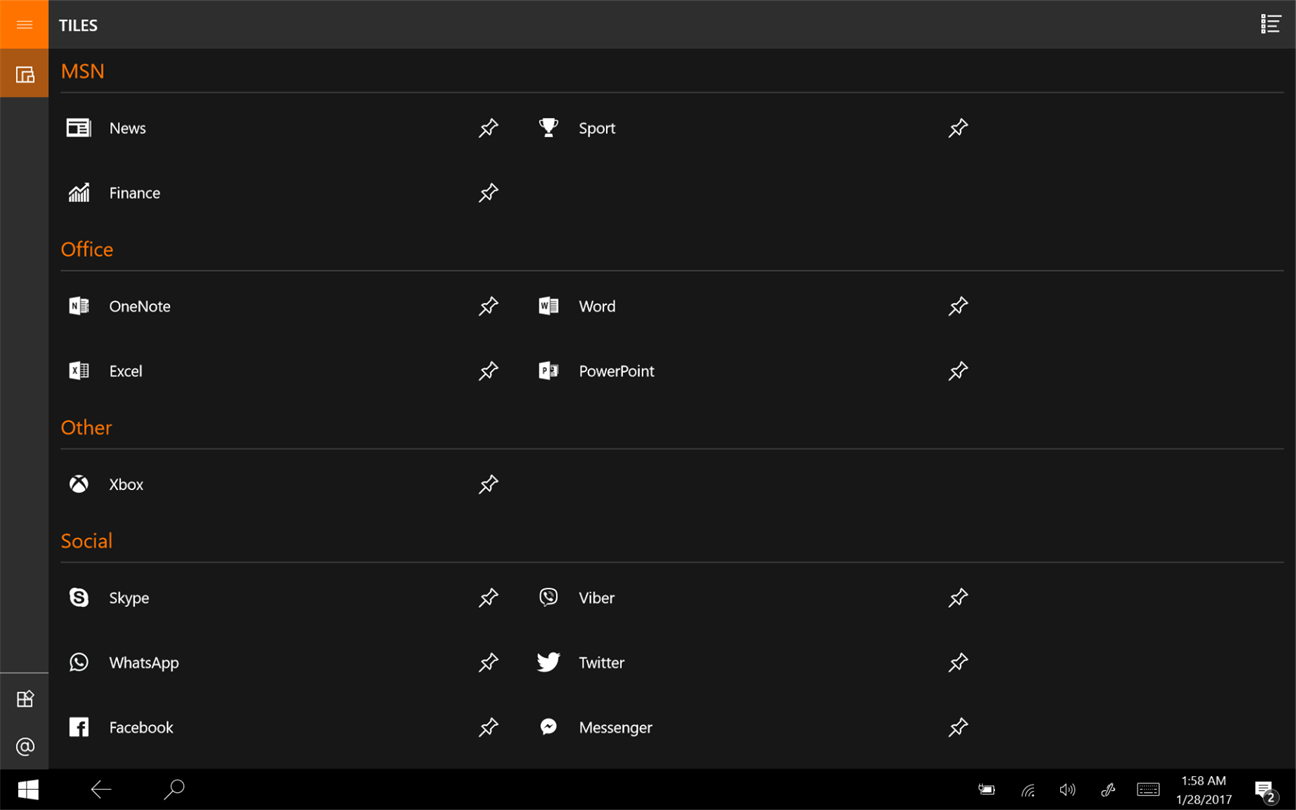Select the PowerPoint entry
This screenshot has height=810, width=1296.
pyautogui.click(x=616, y=371)
